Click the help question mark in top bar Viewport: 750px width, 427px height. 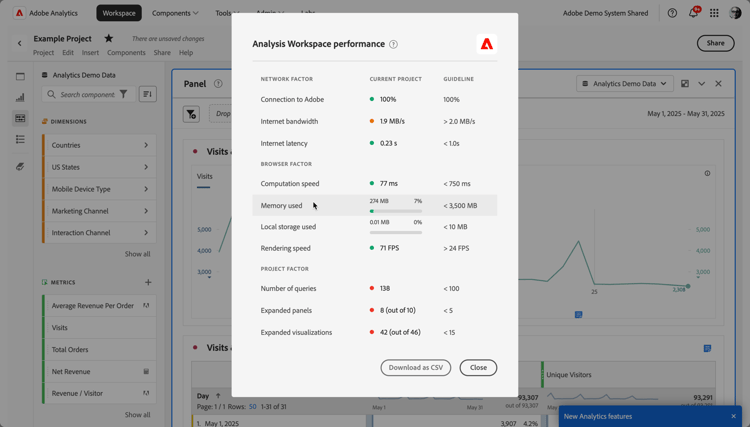pyautogui.click(x=672, y=13)
